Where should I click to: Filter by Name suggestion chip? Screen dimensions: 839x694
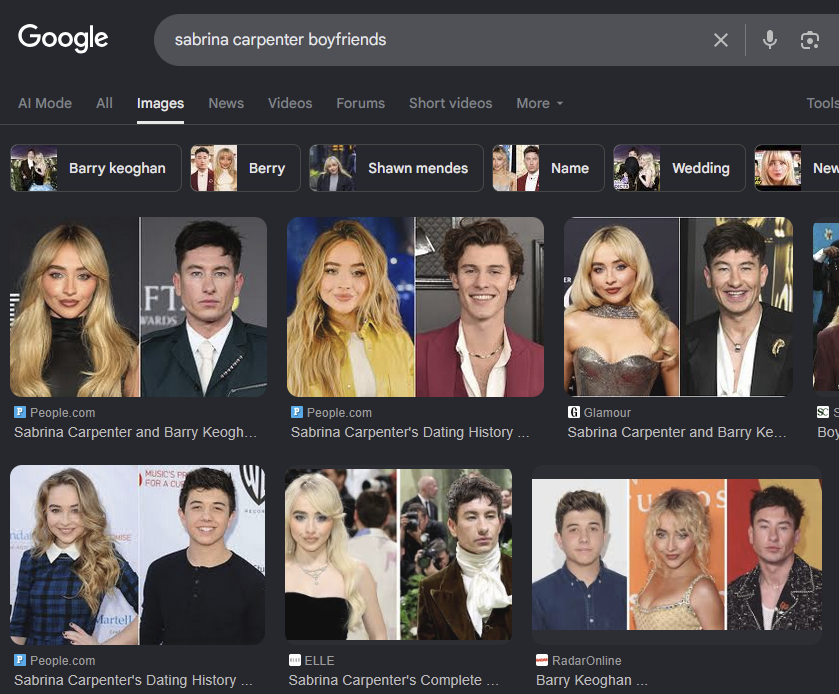548,168
